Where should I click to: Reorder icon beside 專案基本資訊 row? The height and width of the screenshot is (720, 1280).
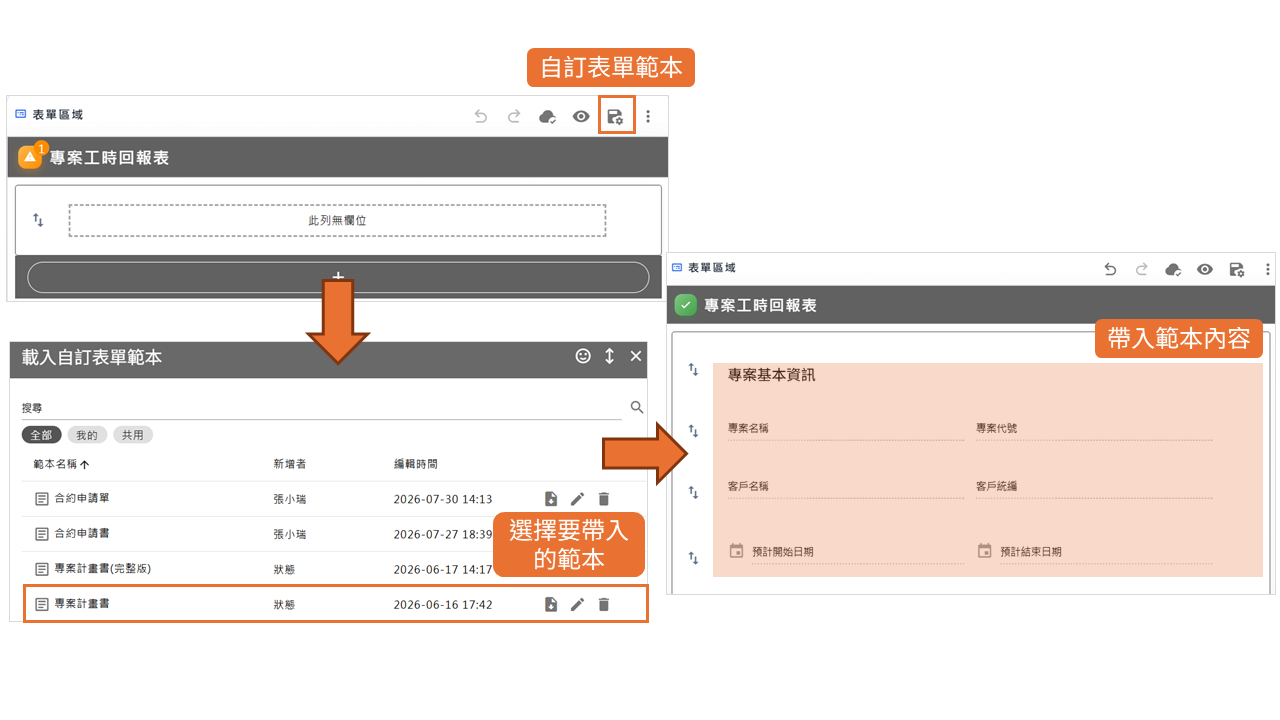(693, 369)
